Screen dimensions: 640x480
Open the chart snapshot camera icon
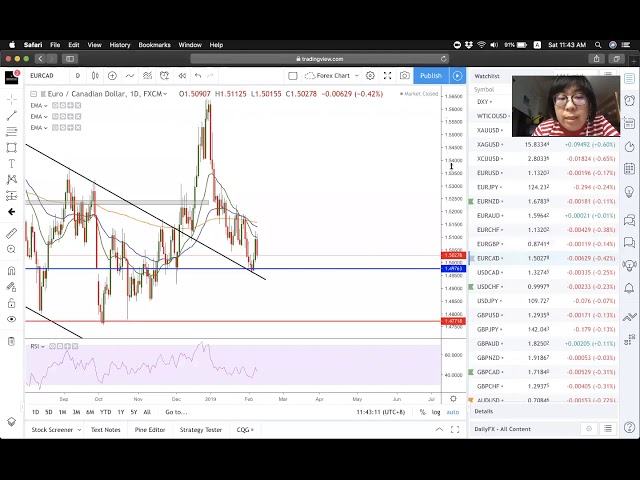(404, 76)
